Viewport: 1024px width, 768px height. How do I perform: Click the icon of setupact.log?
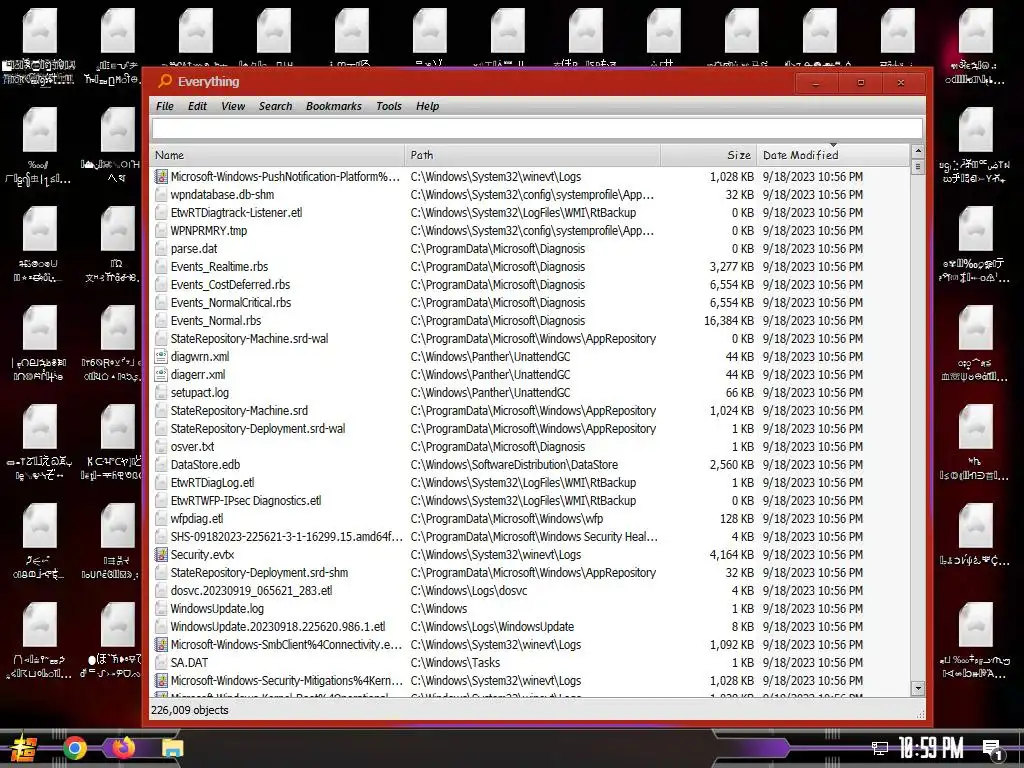click(x=161, y=392)
